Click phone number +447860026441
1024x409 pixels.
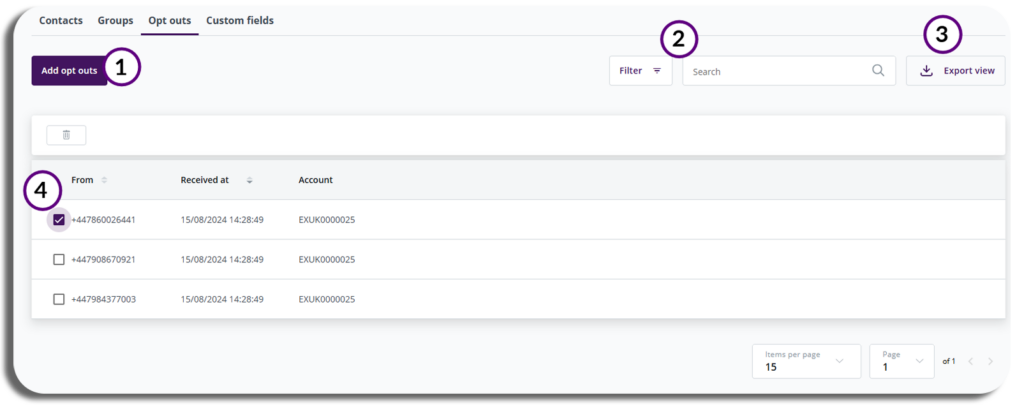point(103,220)
